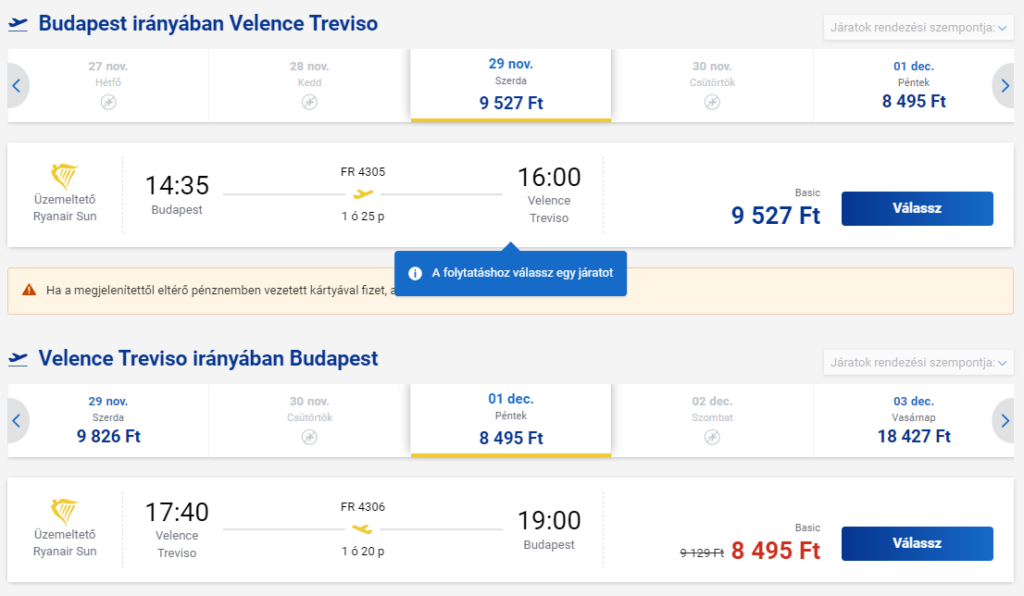Click the return flight plane icon beside Velence Treviso heading
This screenshot has width=1024, height=596.
coord(18,359)
